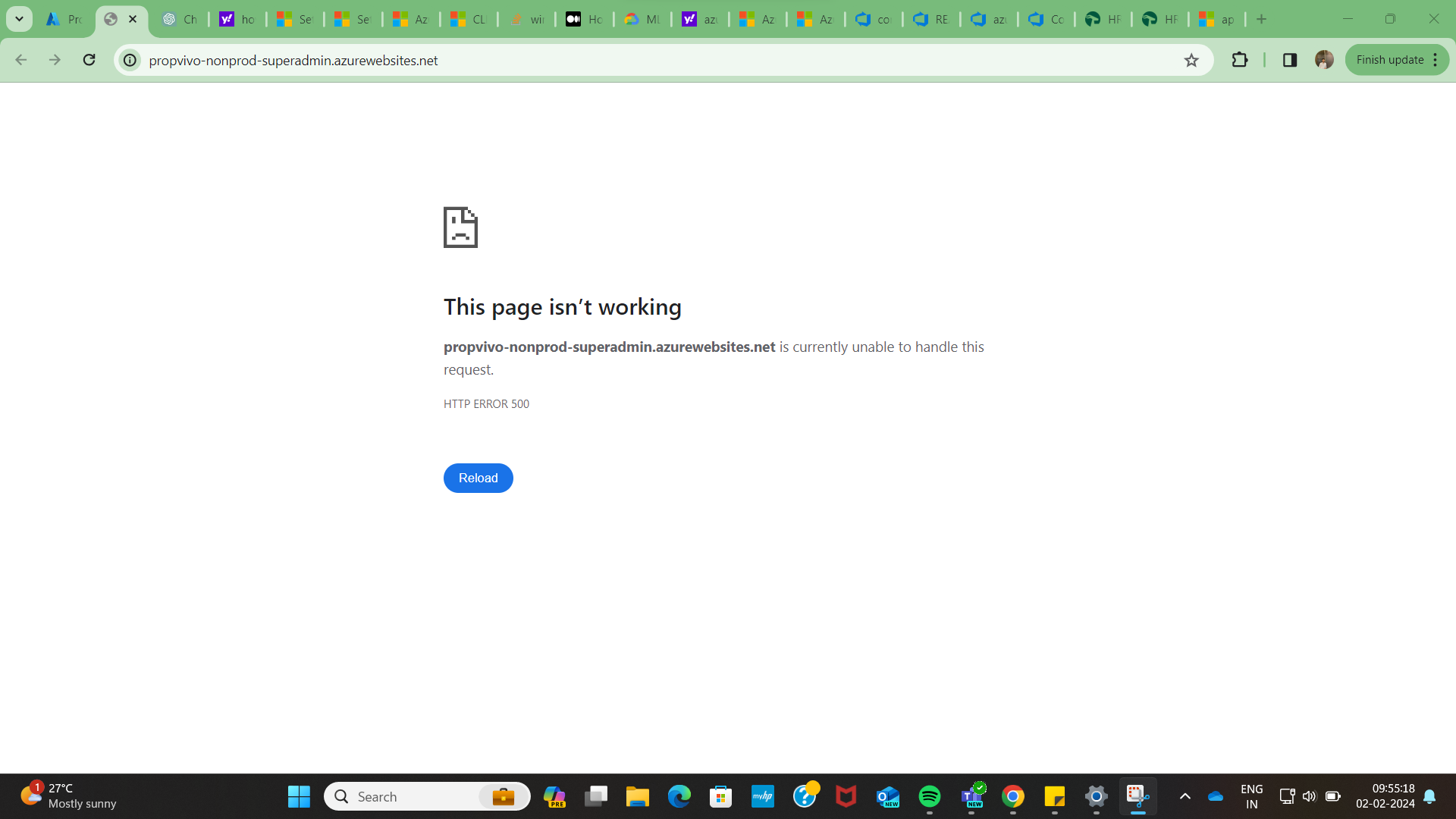Viewport: 1456px width, 819px height.
Task: Bookmark this page via the star icon
Action: [x=1191, y=60]
